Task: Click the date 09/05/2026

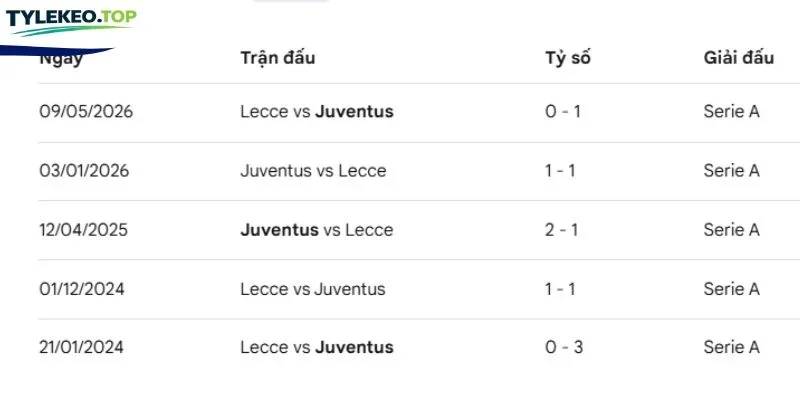Action: pyautogui.click(x=86, y=111)
